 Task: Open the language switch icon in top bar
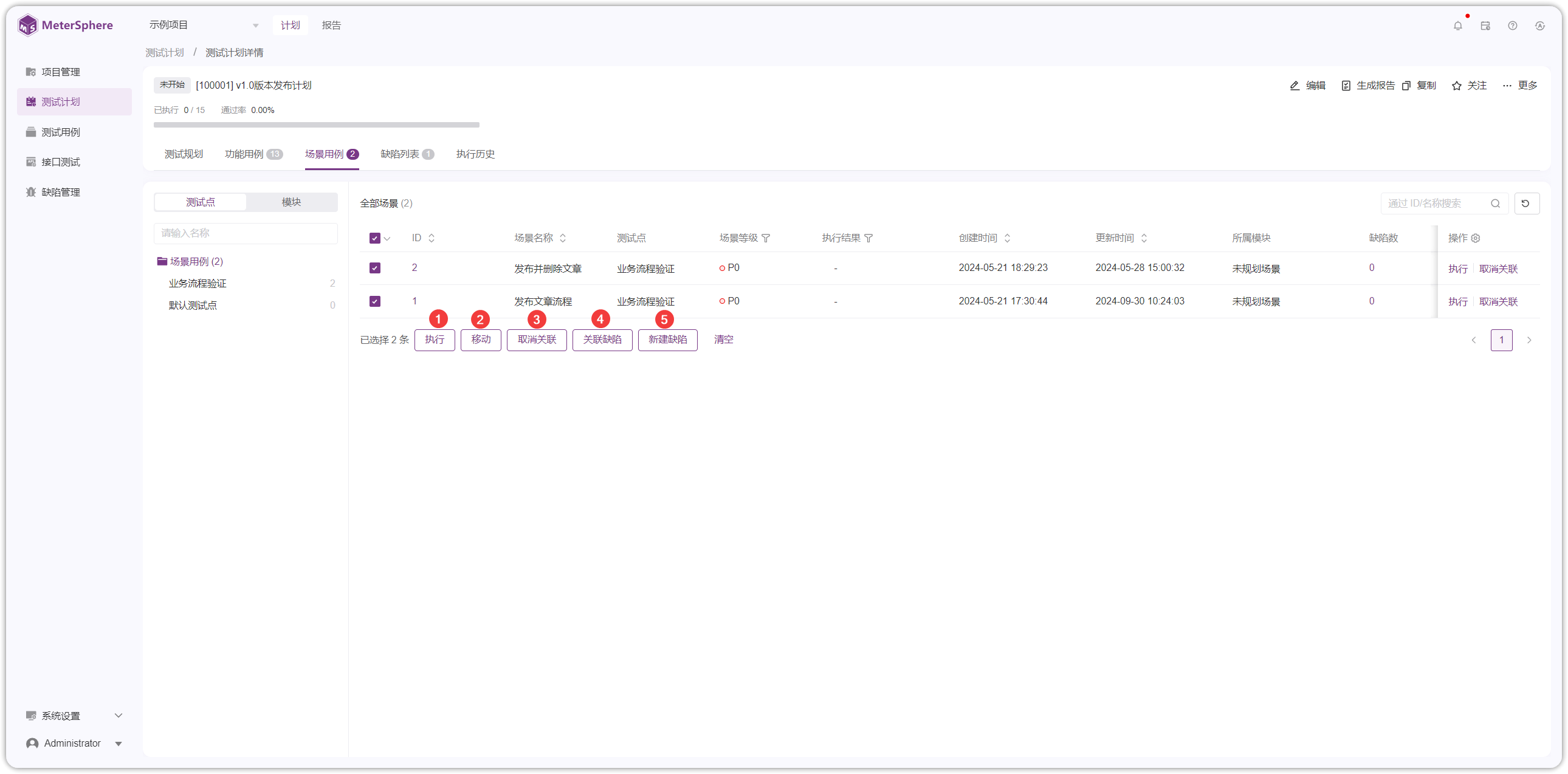[1540, 26]
